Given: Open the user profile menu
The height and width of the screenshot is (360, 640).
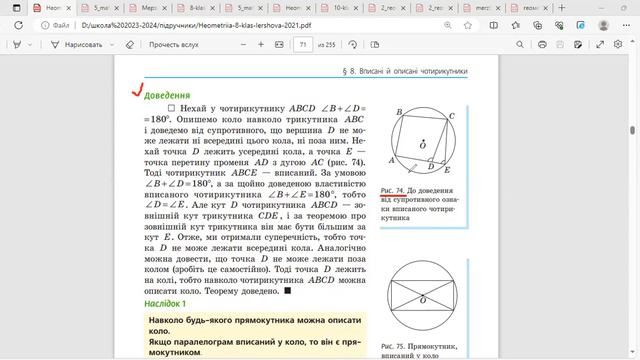Looking at the screenshot, I should [x=603, y=25].
